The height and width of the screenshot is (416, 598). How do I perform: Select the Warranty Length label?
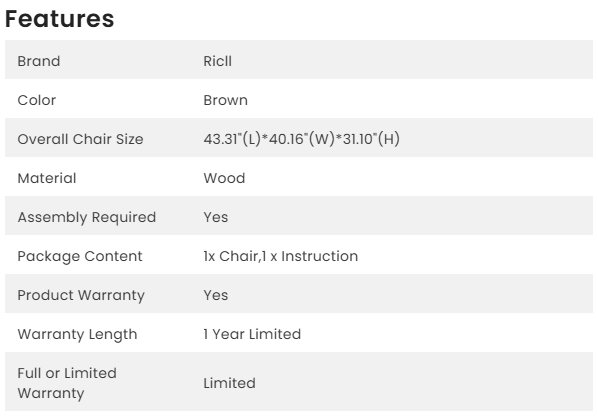tap(77, 334)
